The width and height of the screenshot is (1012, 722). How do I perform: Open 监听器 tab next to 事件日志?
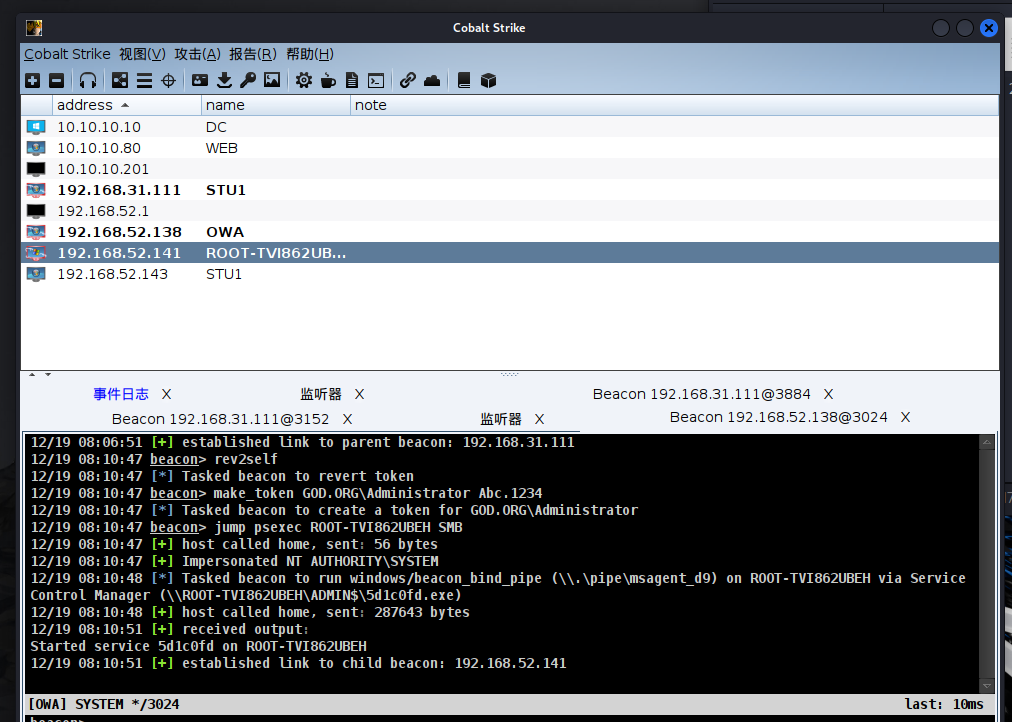click(x=321, y=394)
